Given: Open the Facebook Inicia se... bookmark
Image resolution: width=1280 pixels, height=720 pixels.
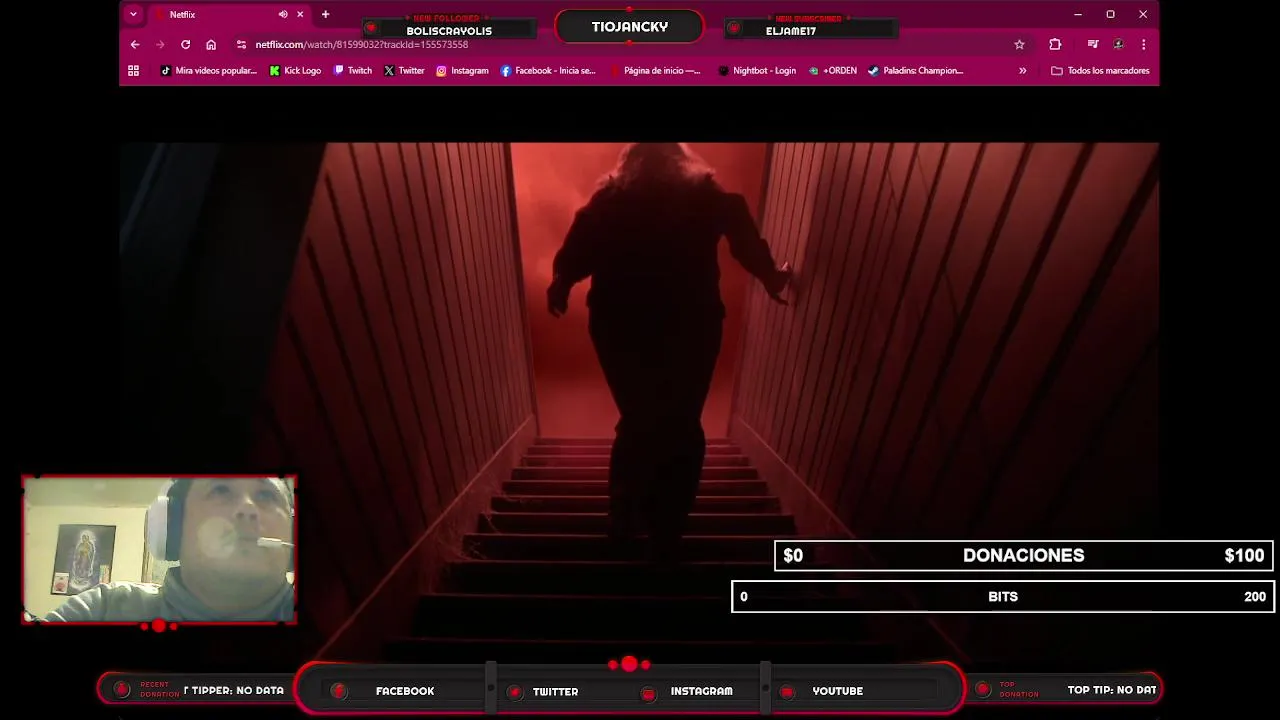Looking at the screenshot, I should click(548, 70).
